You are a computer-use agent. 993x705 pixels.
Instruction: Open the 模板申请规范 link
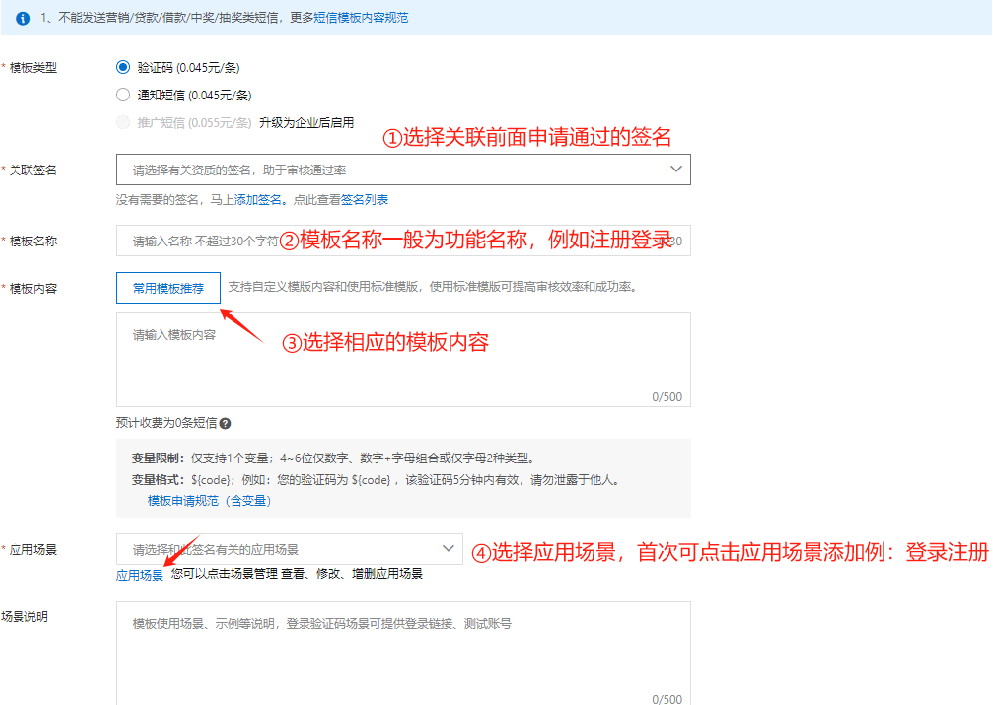click(x=183, y=500)
